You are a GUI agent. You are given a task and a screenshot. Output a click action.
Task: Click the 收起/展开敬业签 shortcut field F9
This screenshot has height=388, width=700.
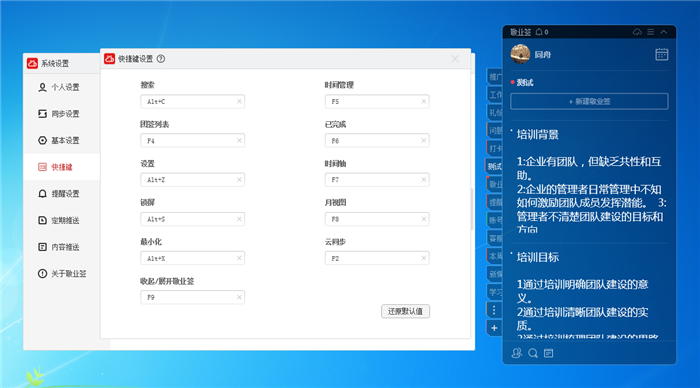192,297
